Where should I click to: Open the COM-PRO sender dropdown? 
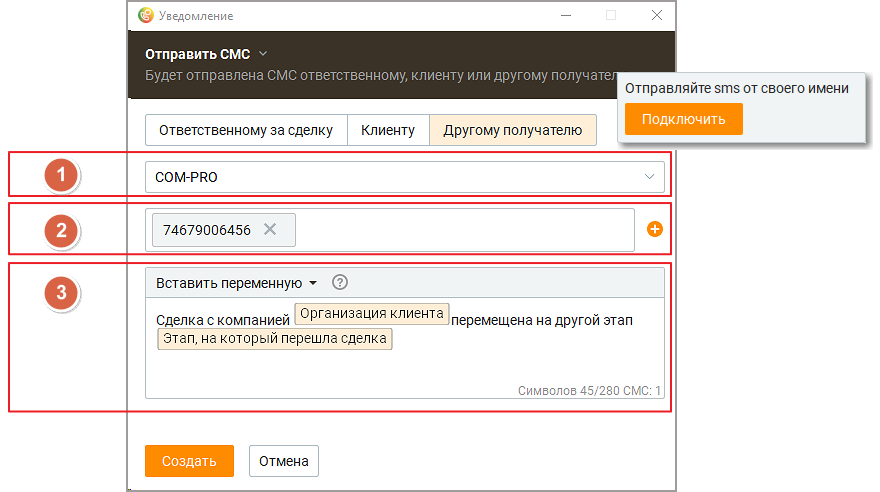[405, 177]
